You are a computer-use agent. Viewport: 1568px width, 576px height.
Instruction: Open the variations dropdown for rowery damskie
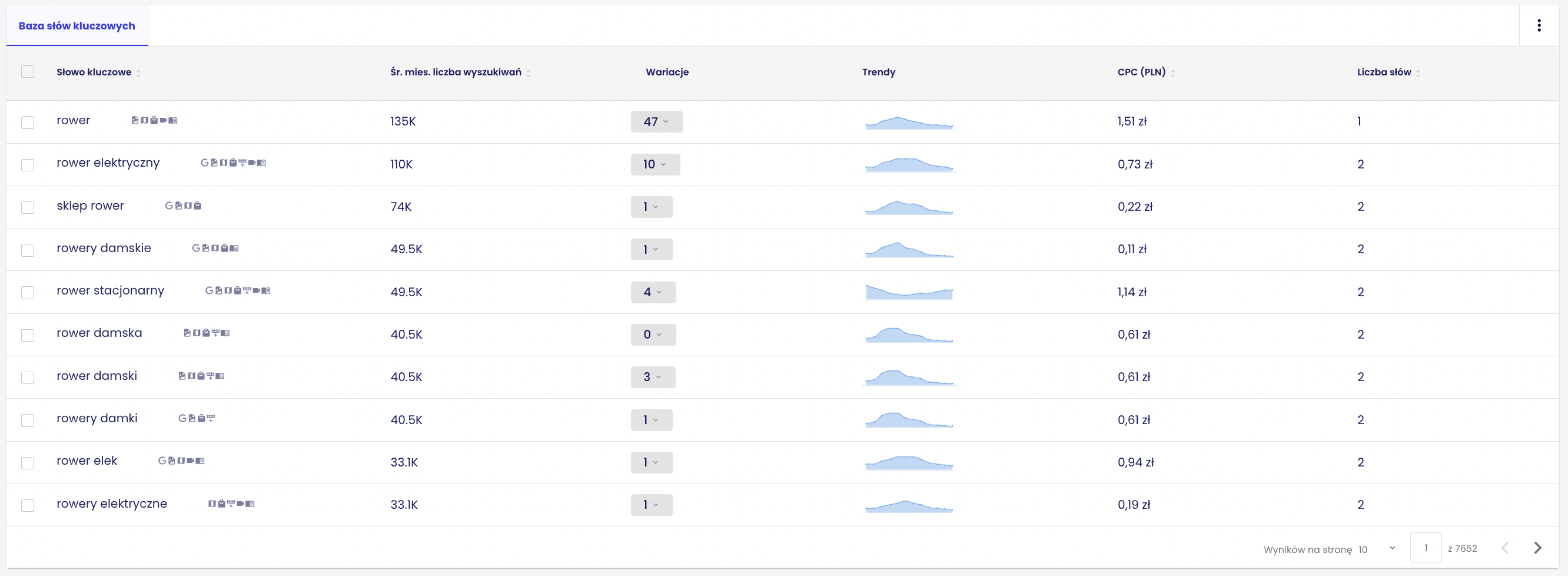652,250
